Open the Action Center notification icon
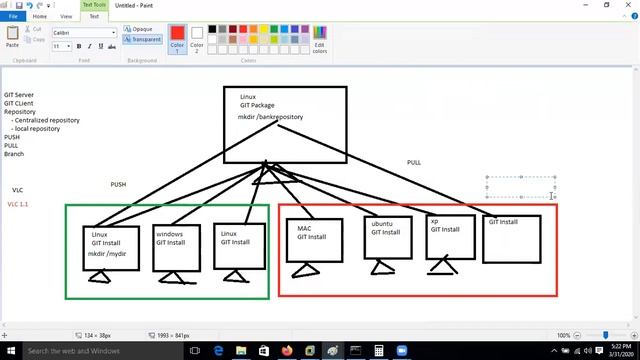Screen dimensions: 640x360 point(599,351)
